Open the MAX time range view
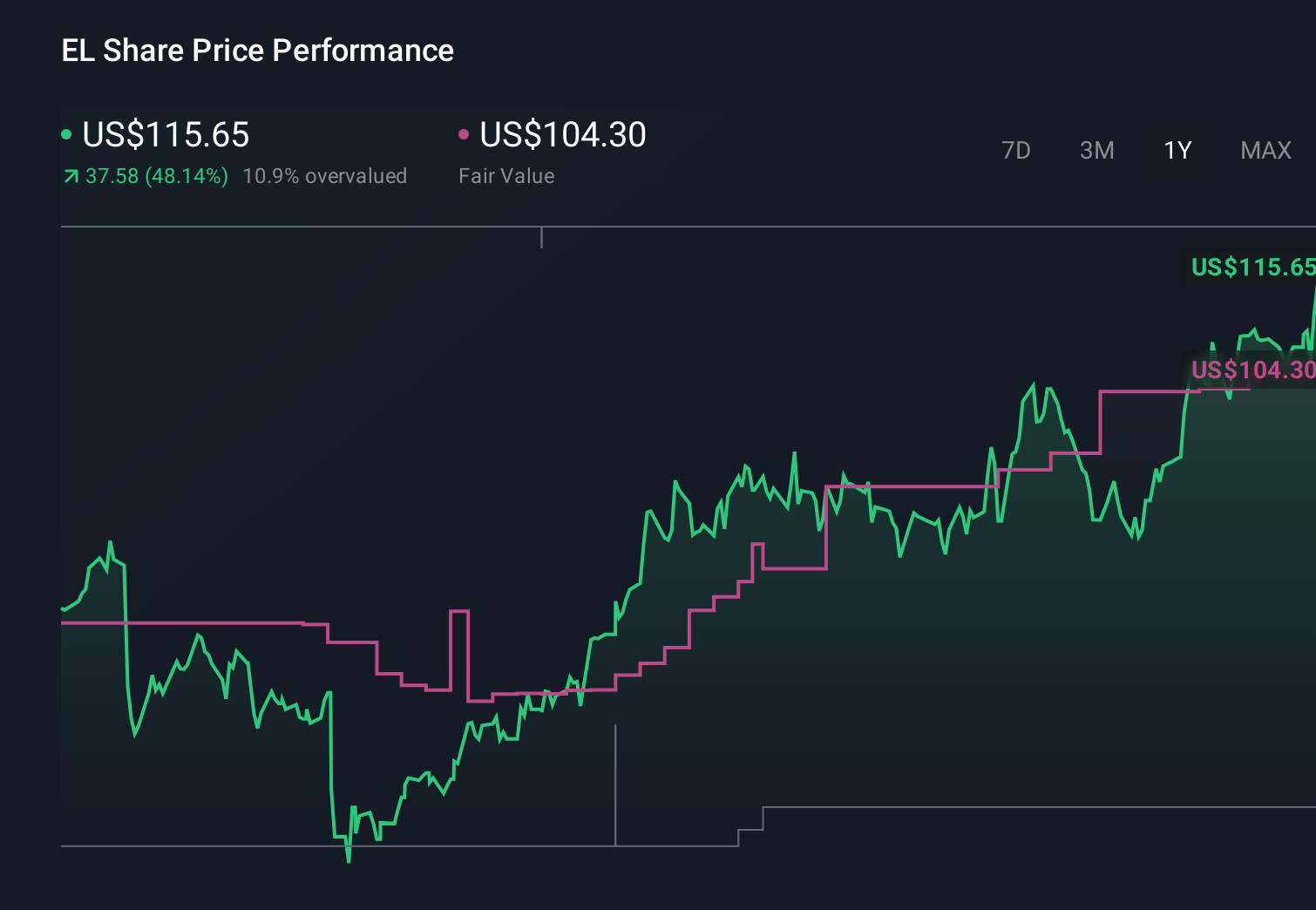 pyautogui.click(x=1265, y=150)
